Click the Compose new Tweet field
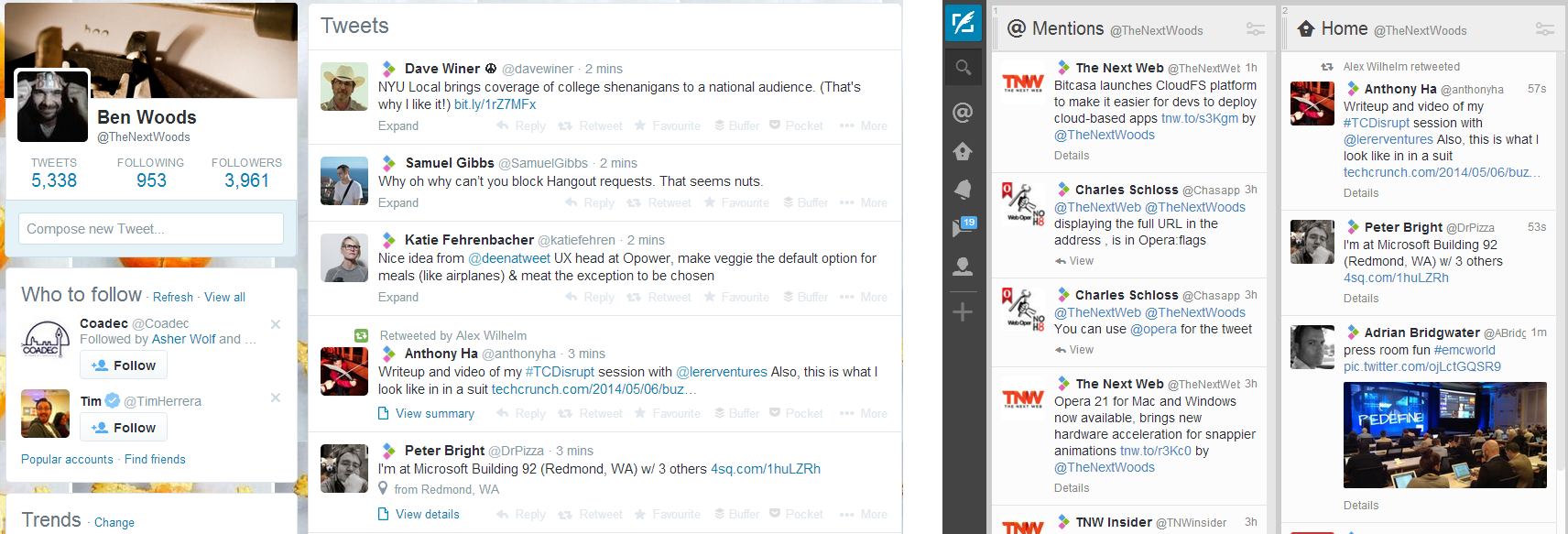The width and height of the screenshot is (1568, 534). (x=151, y=229)
